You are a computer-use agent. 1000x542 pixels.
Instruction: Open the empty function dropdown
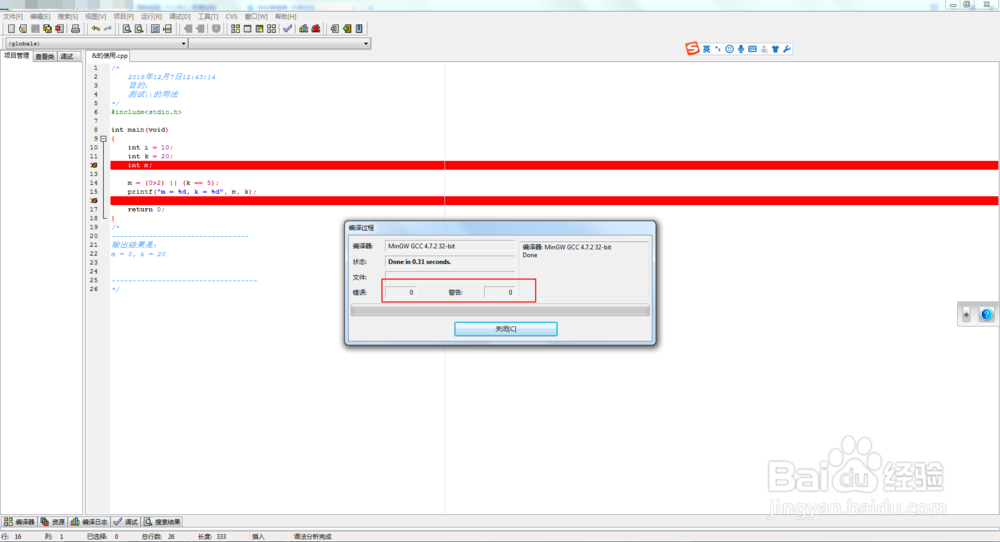[x=279, y=43]
